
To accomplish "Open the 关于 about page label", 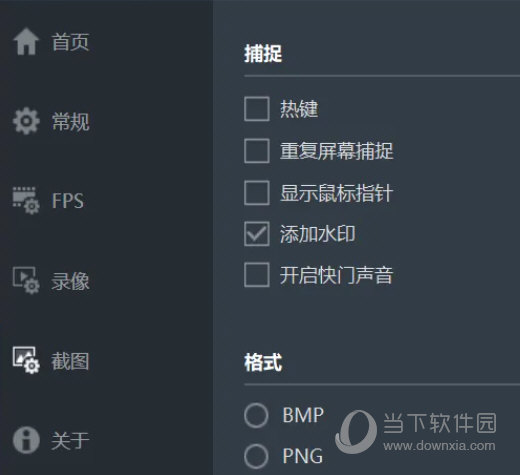I will 70,441.
